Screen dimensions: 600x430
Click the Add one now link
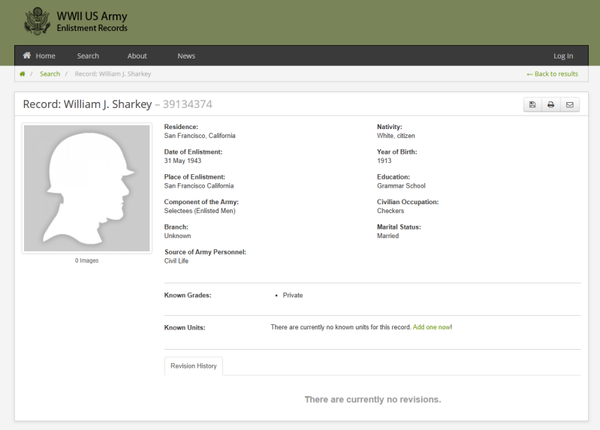tap(432, 327)
